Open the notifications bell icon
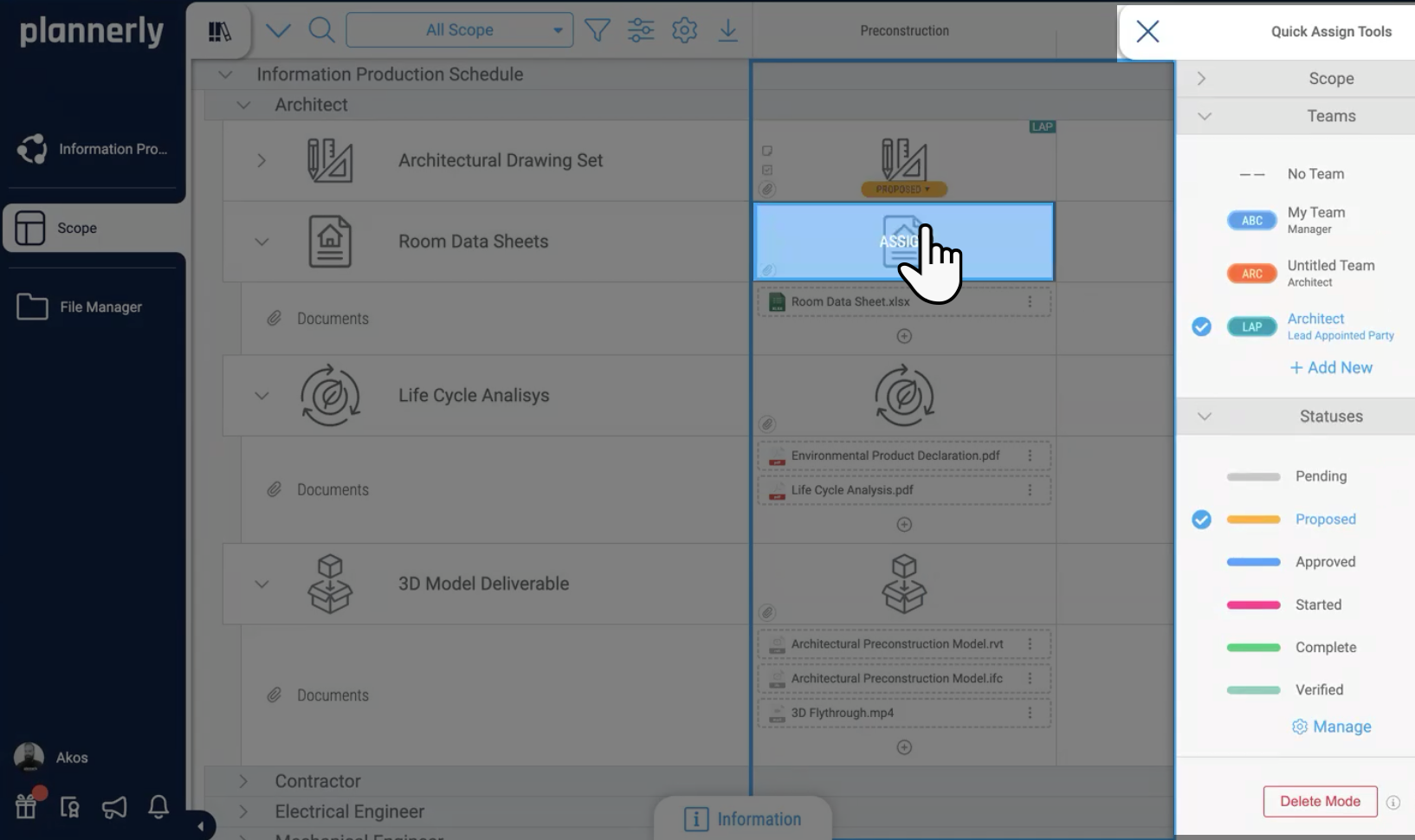This screenshot has width=1415, height=840. (158, 807)
